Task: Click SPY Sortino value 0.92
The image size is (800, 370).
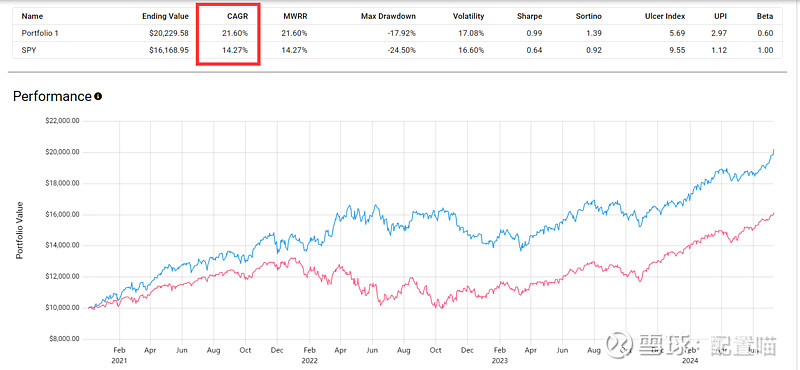Action: coord(595,50)
